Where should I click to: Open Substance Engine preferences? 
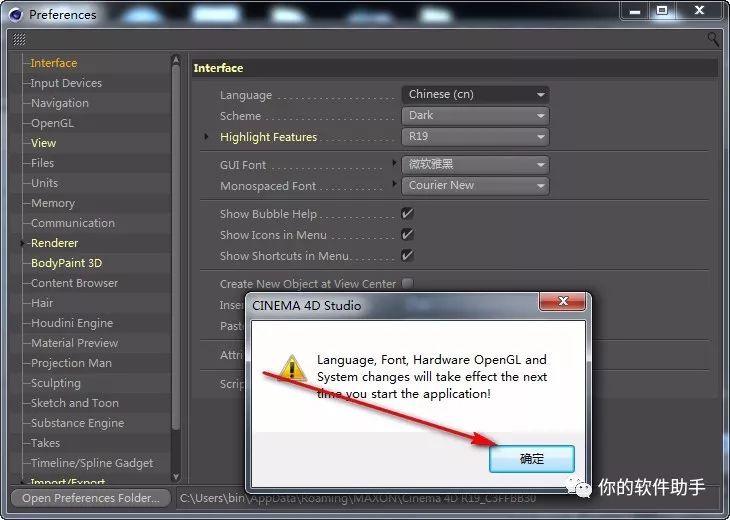(77, 423)
